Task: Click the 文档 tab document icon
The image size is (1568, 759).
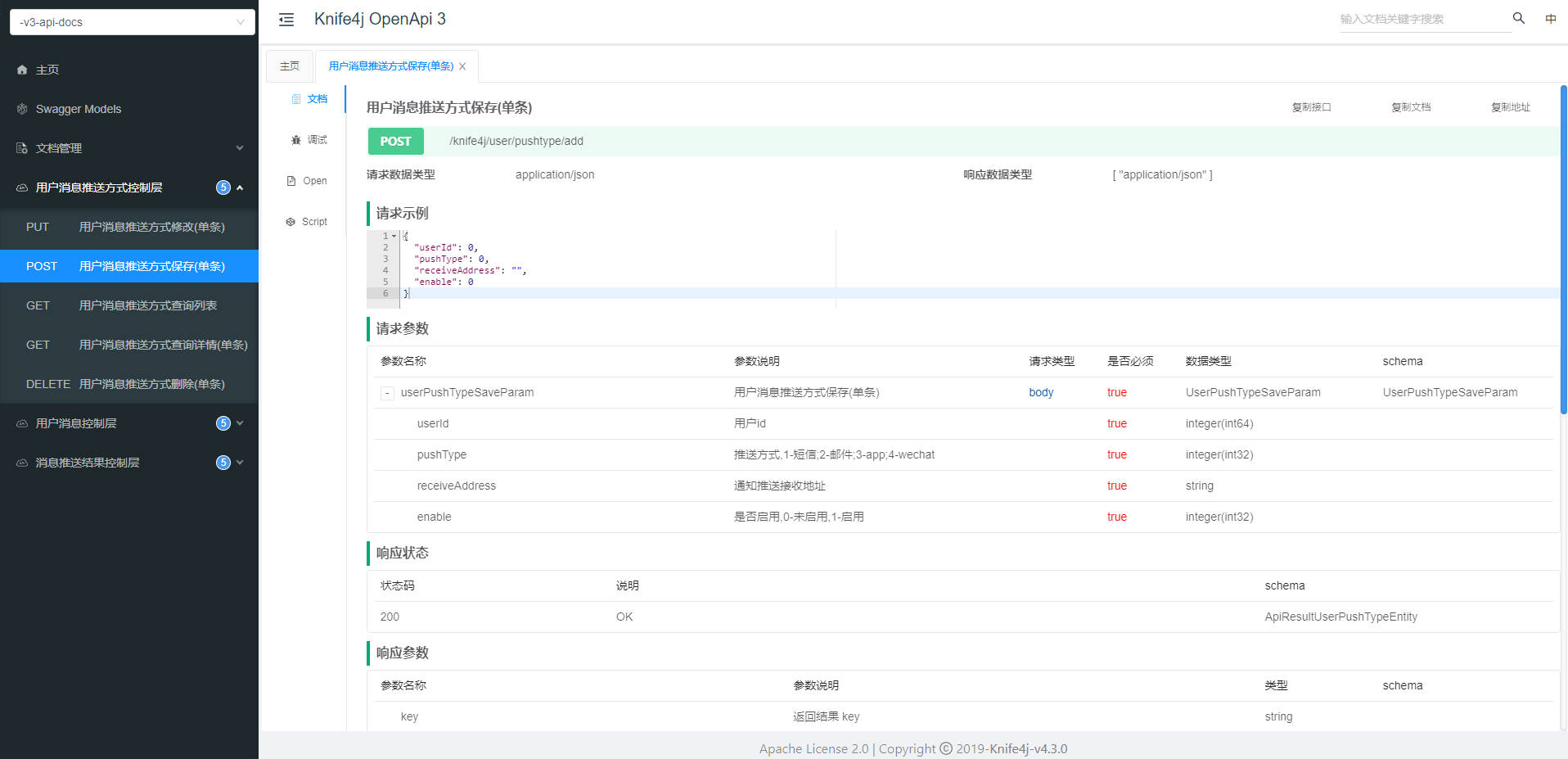Action: (x=296, y=99)
